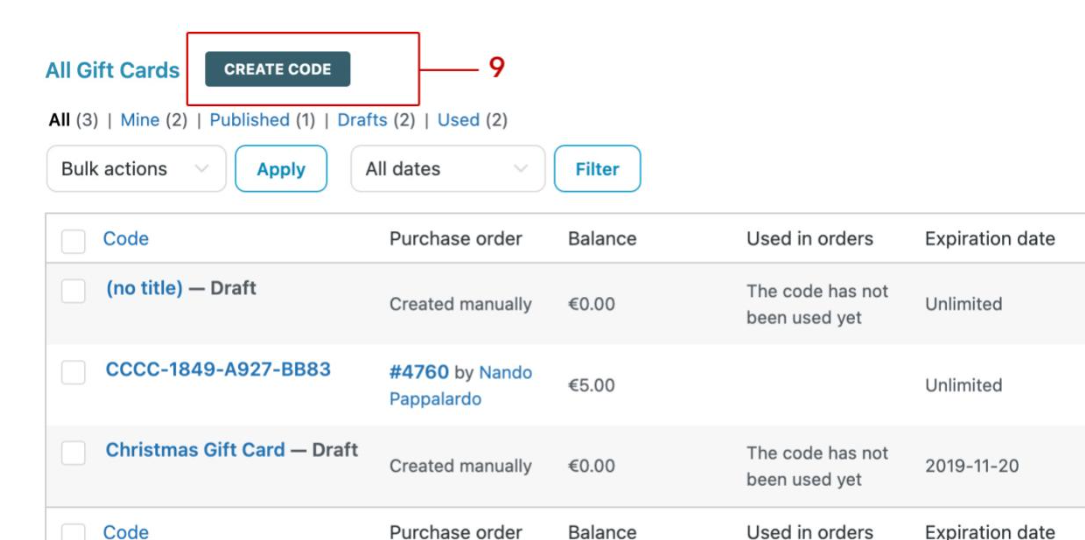Tick checkbox for CCCC-1849-A927-BB83 row
The image size is (1085, 540).
[x=73, y=372]
